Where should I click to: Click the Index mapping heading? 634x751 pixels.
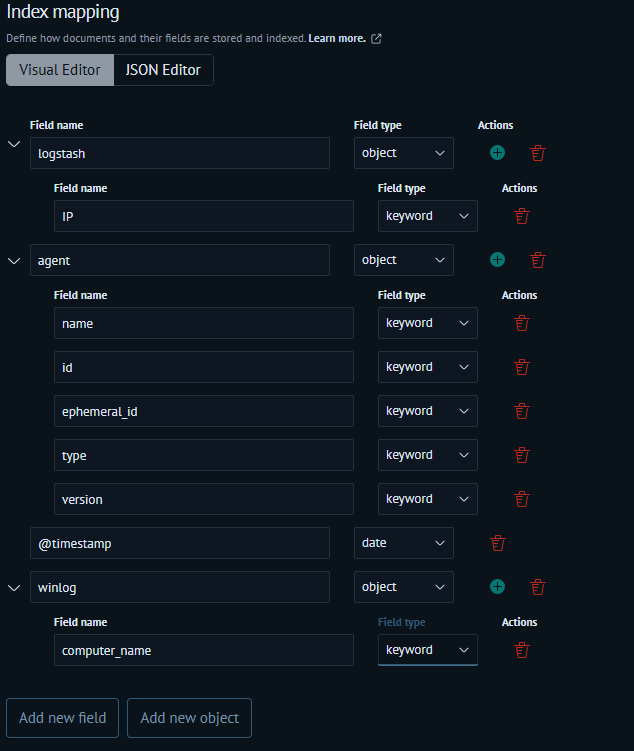tap(63, 12)
